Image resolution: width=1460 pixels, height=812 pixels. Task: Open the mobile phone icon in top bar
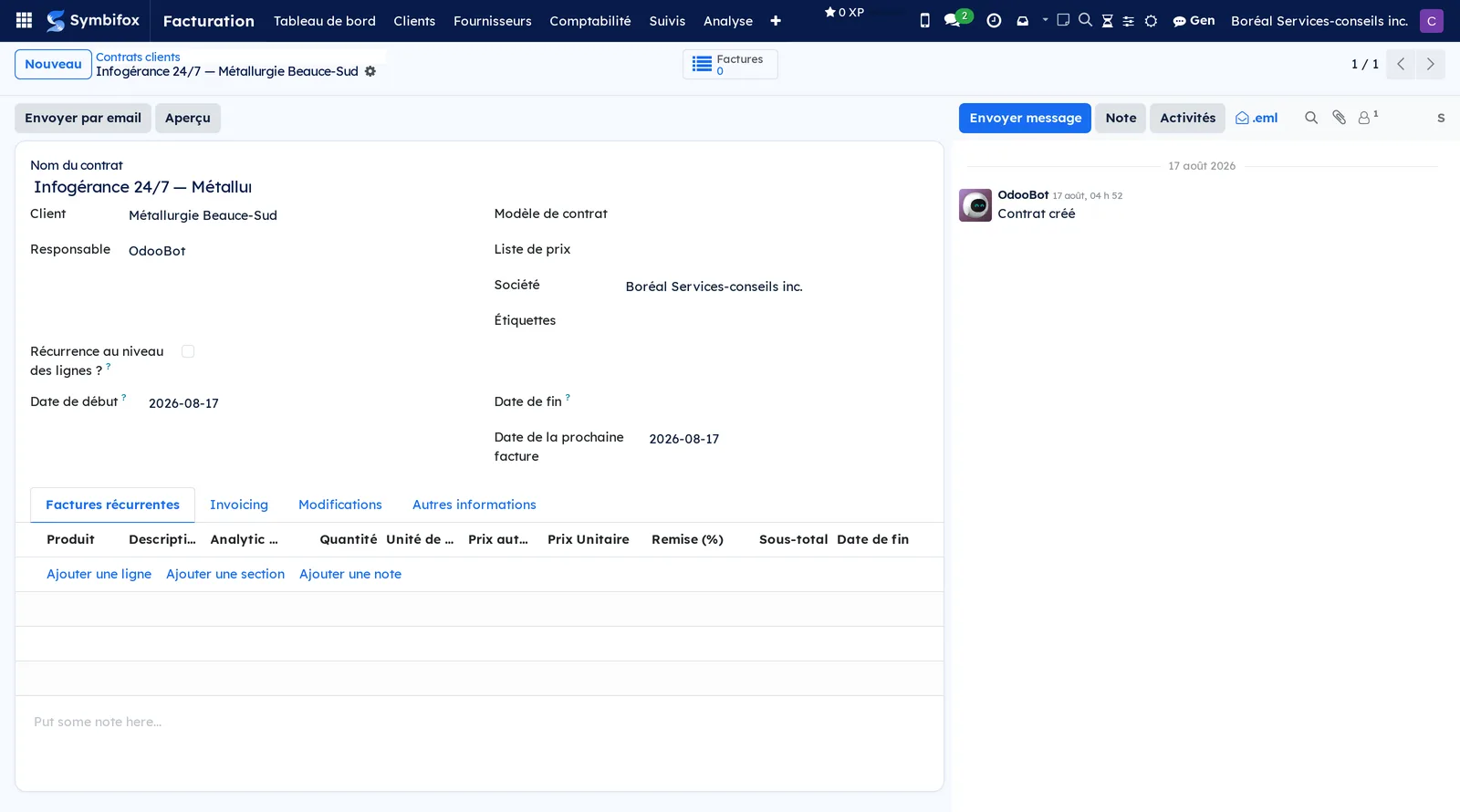[924, 20]
